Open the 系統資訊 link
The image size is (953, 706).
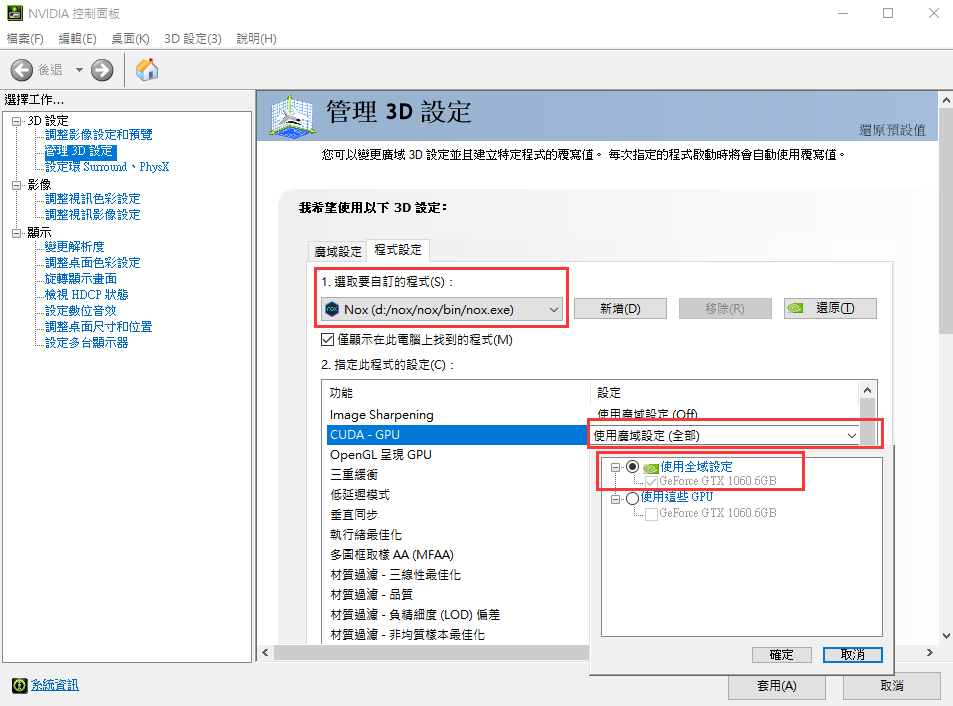54,685
